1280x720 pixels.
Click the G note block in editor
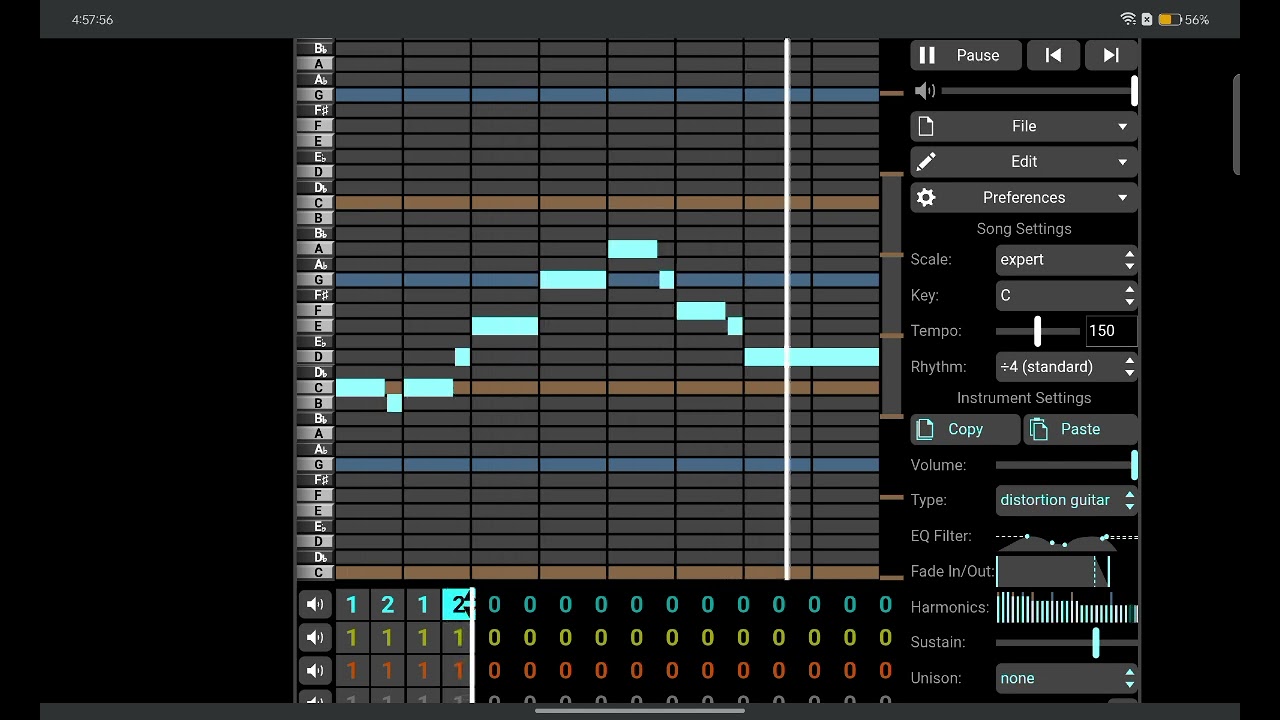(x=573, y=280)
